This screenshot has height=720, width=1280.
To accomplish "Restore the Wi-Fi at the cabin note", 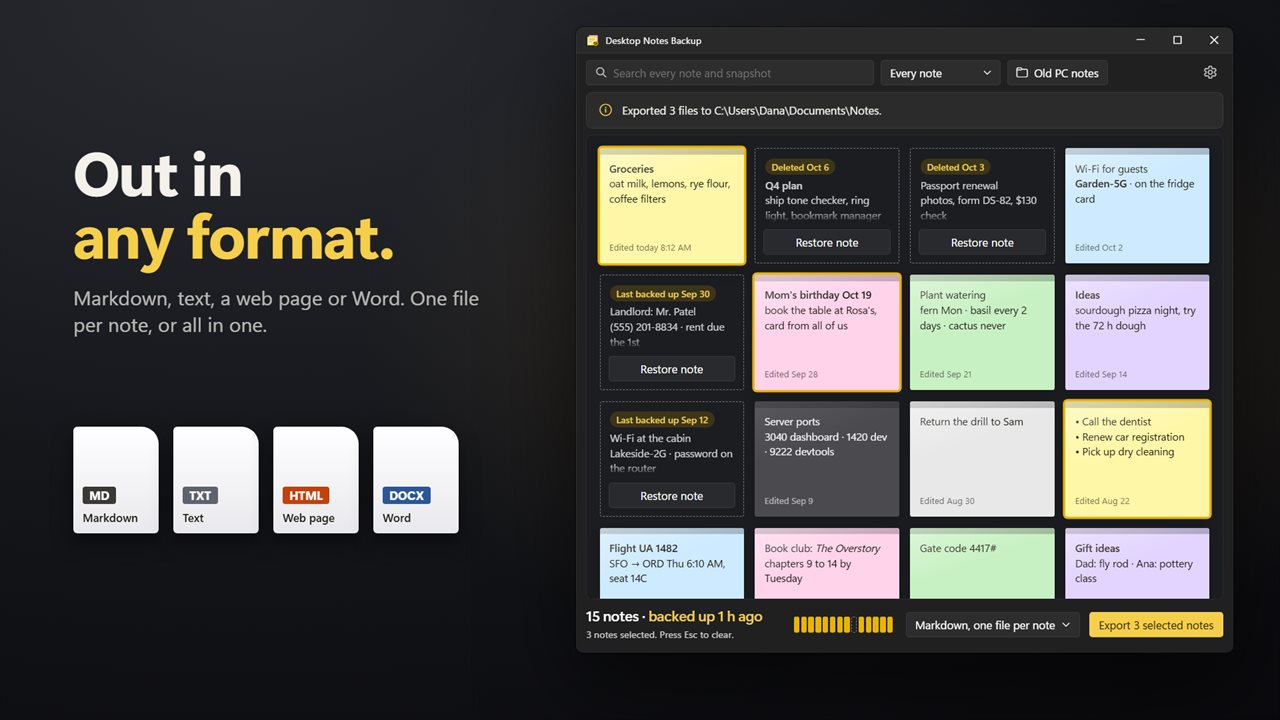I will [672, 496].
